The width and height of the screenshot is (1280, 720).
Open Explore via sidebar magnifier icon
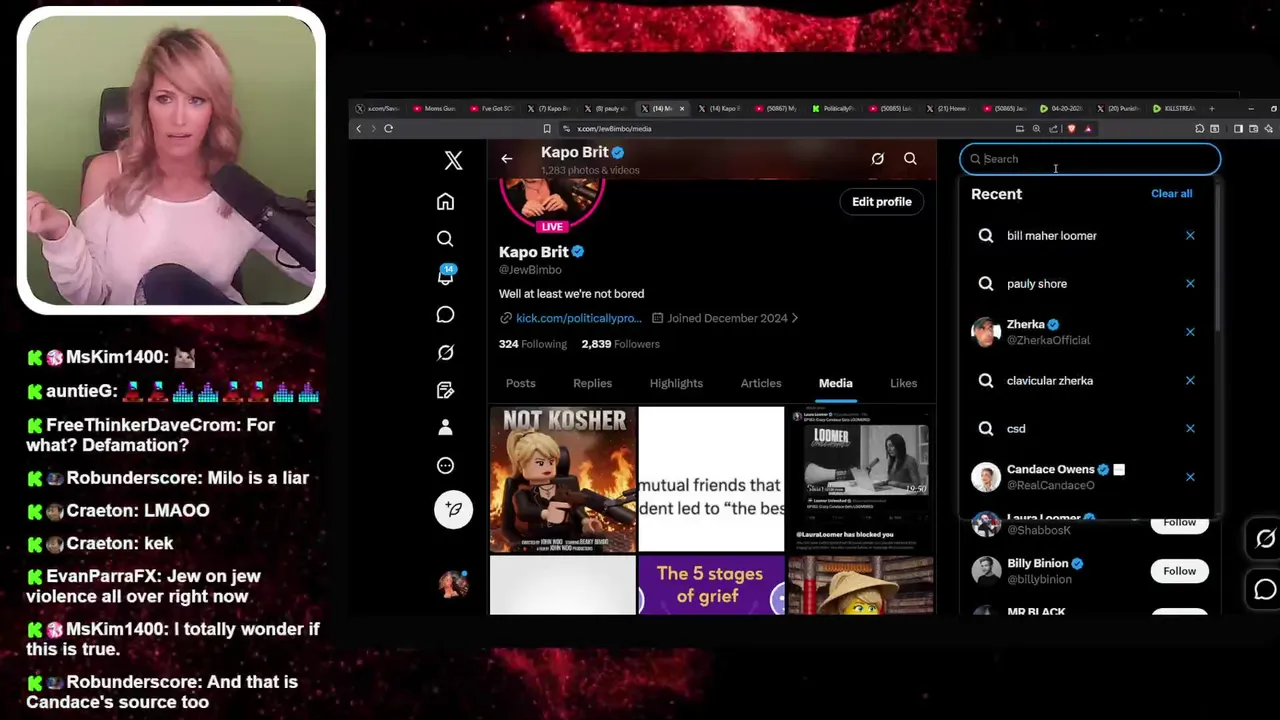click(445, 239)
